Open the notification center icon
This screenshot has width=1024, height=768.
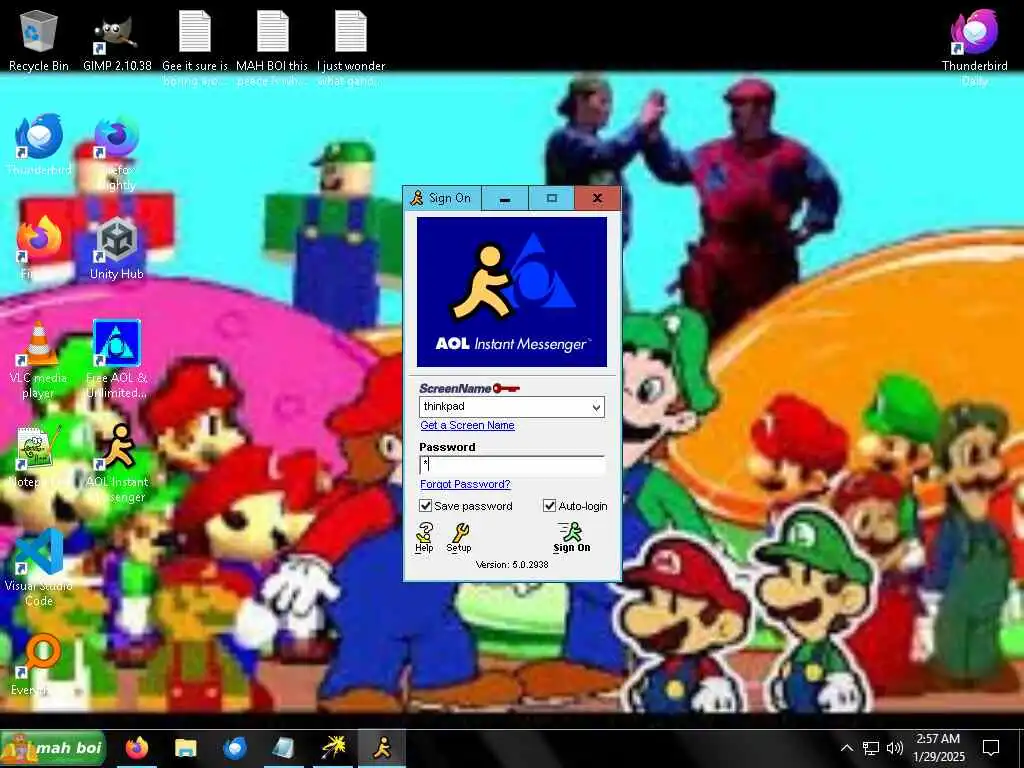pos(991,748)
